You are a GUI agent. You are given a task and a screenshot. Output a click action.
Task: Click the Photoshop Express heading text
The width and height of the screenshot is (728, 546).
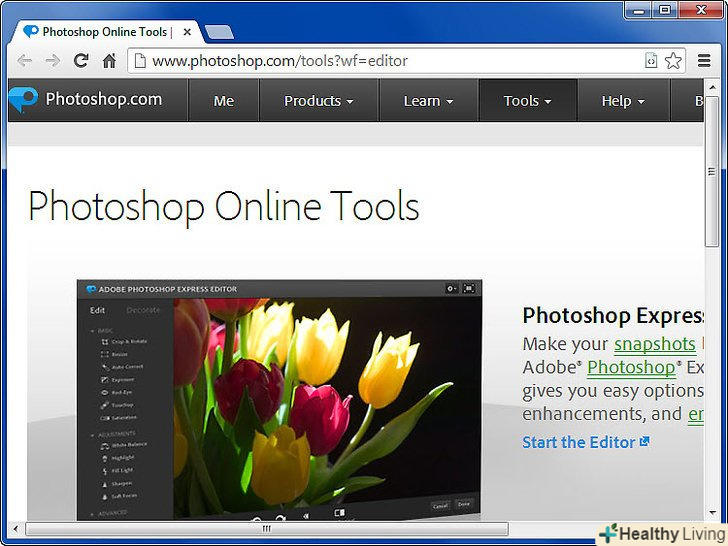[613, 316]
